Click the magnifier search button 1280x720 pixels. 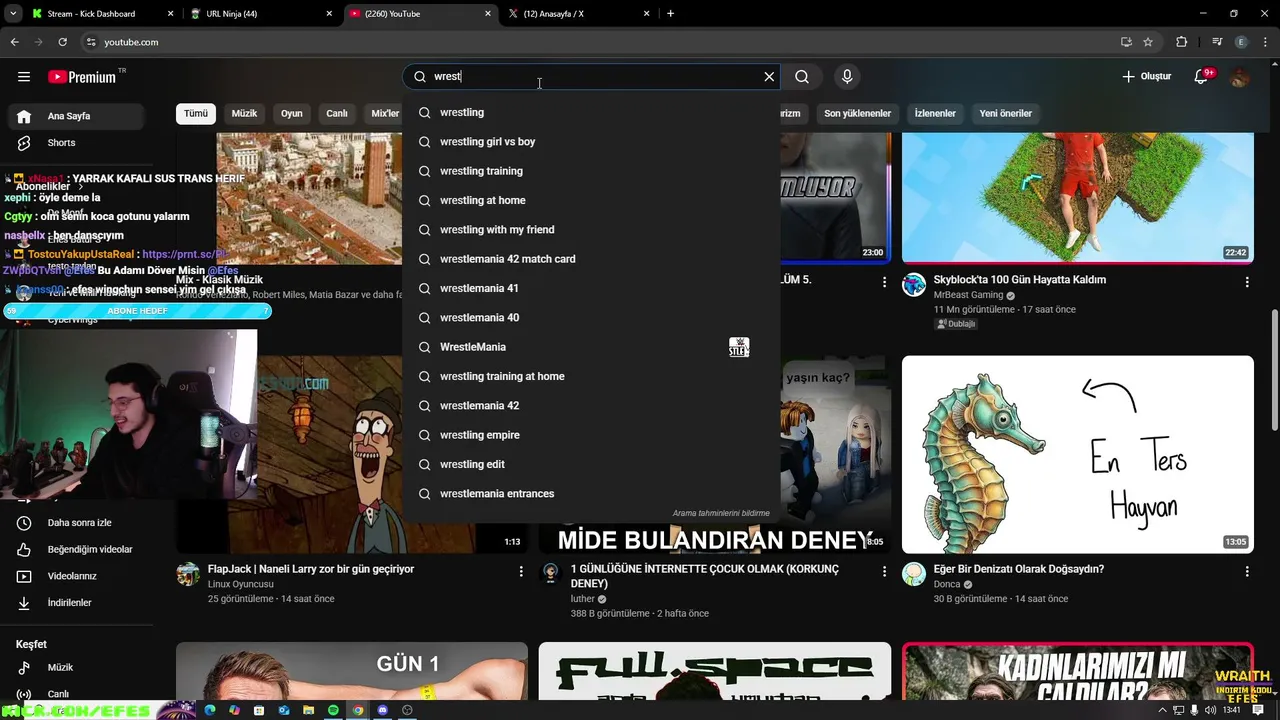pos(802,77)
